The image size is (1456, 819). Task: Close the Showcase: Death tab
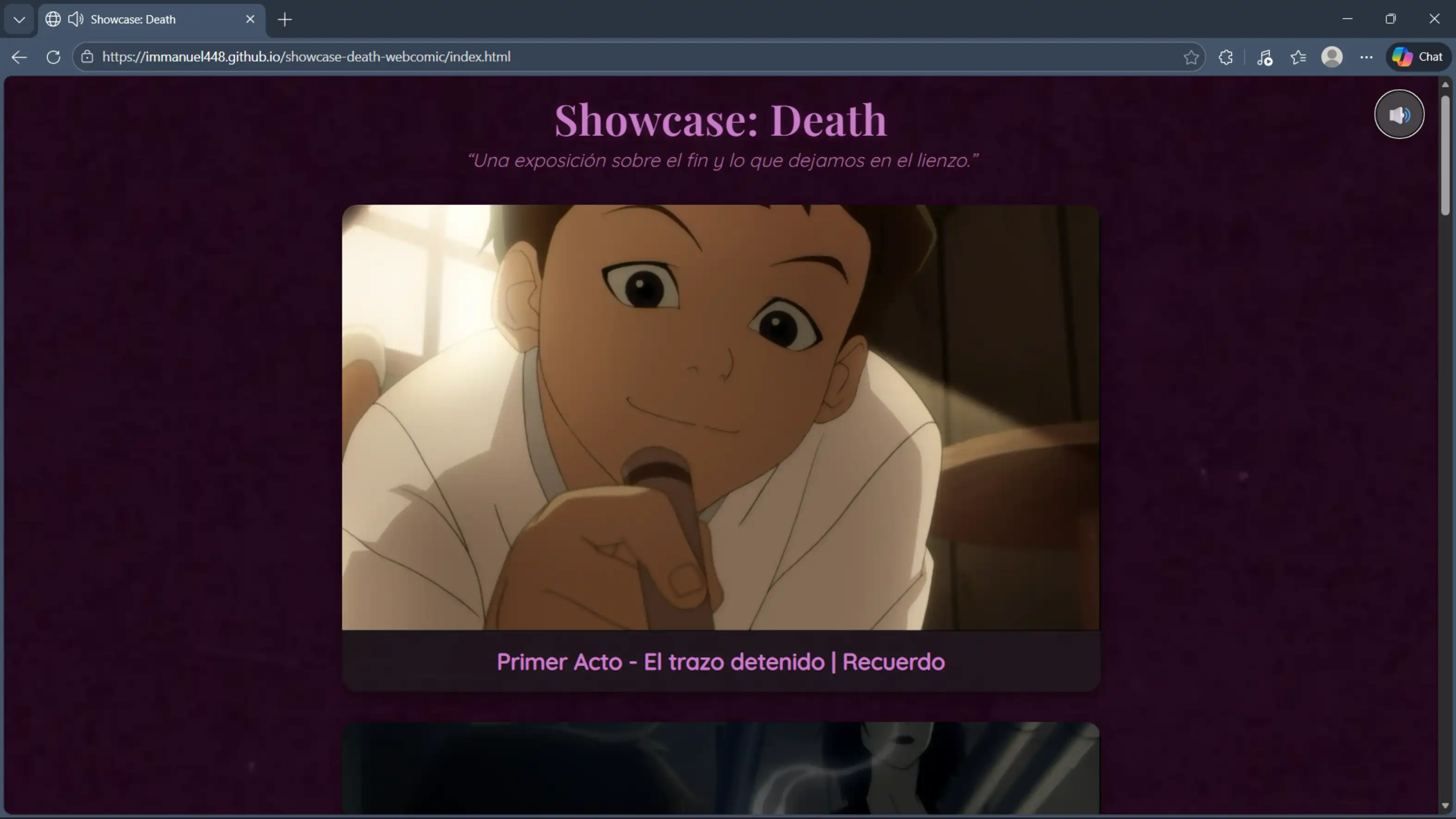tap(251, 18)
